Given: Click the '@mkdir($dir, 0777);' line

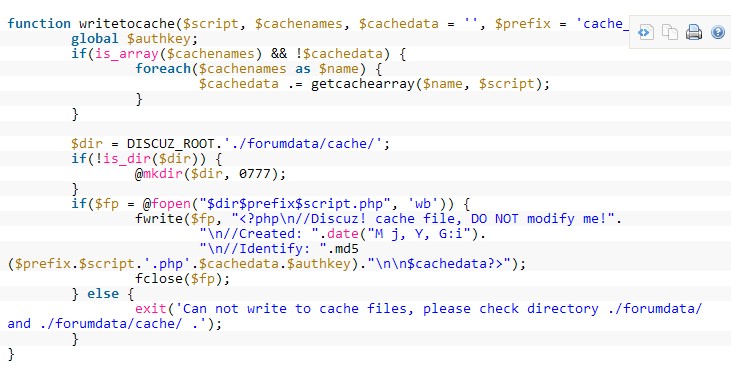Looking at the screenshot, I should [x=210, y=174].
